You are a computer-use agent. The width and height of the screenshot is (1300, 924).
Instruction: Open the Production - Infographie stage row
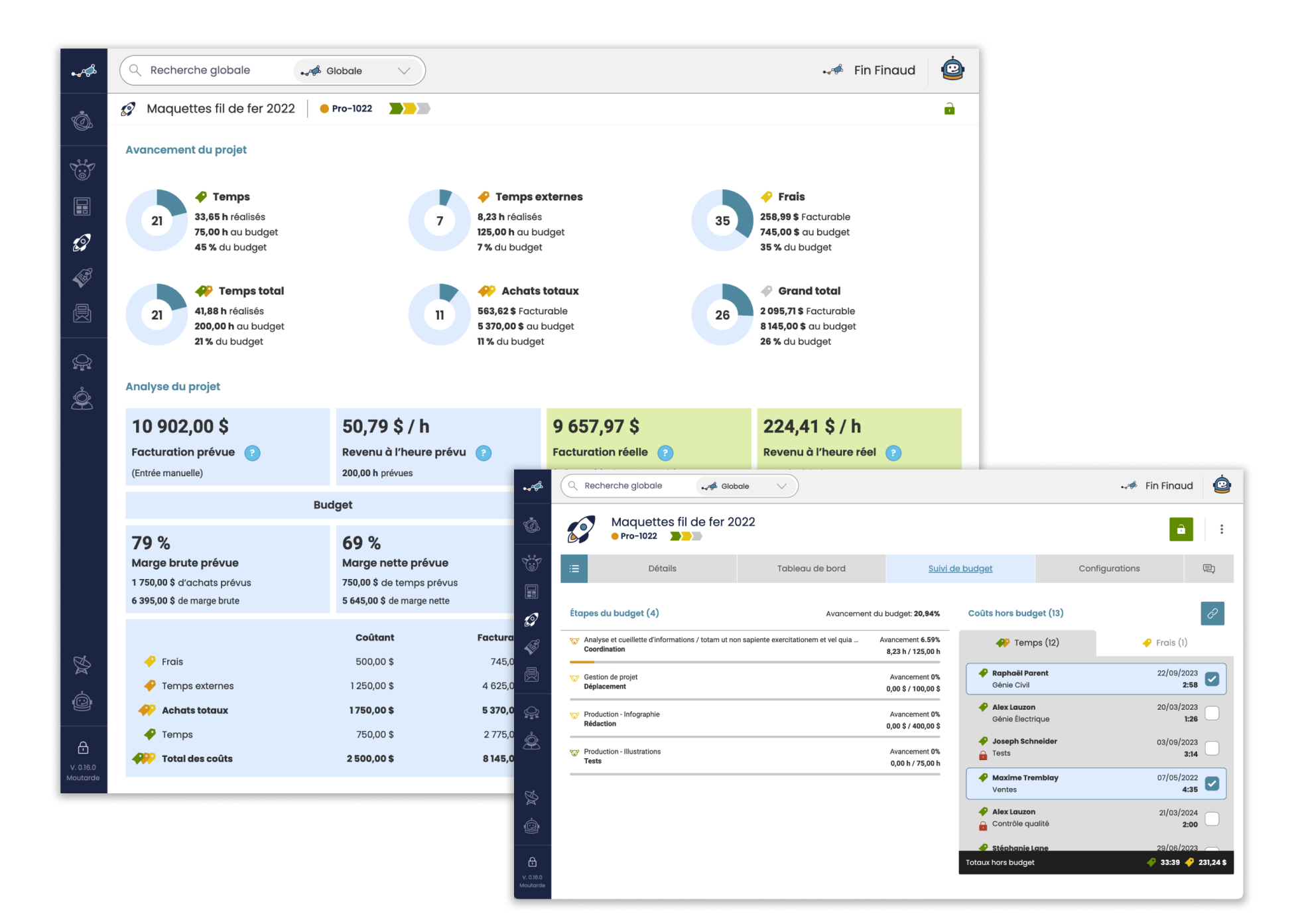click(754, 720)
